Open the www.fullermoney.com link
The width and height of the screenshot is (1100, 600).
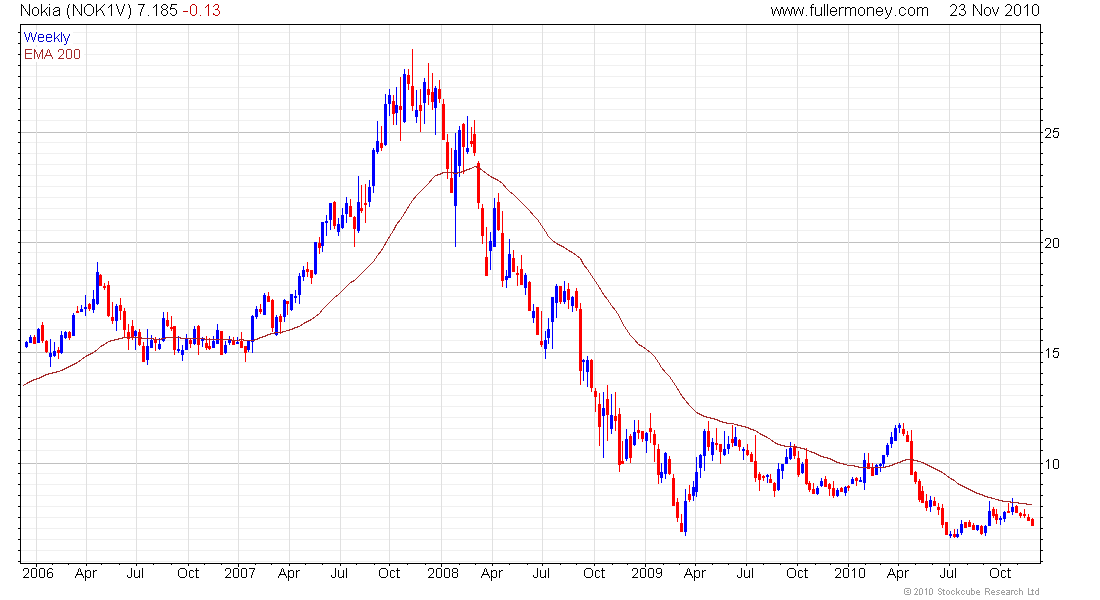[849, 11]
